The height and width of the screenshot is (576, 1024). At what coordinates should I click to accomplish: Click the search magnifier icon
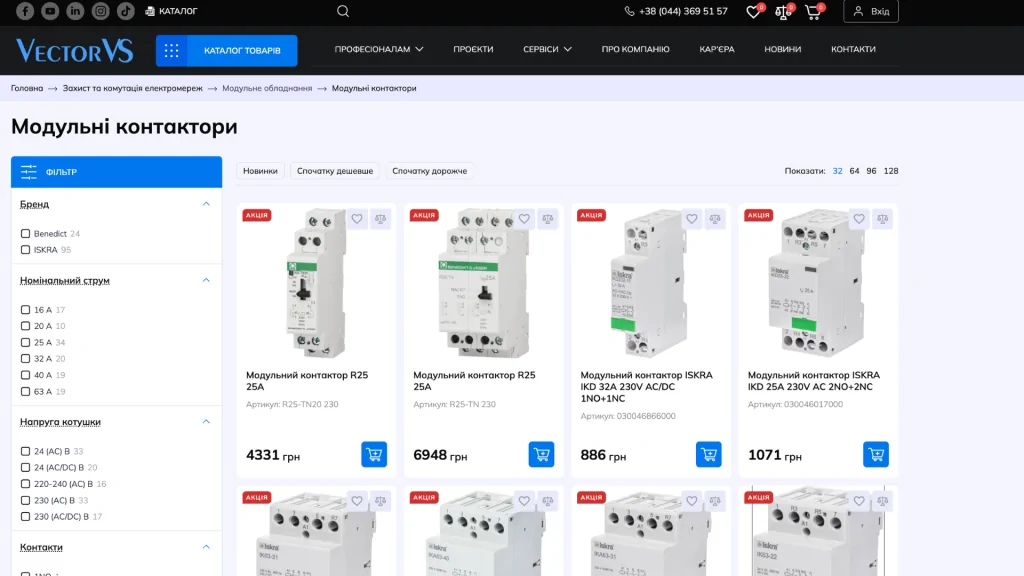point(343,11)
